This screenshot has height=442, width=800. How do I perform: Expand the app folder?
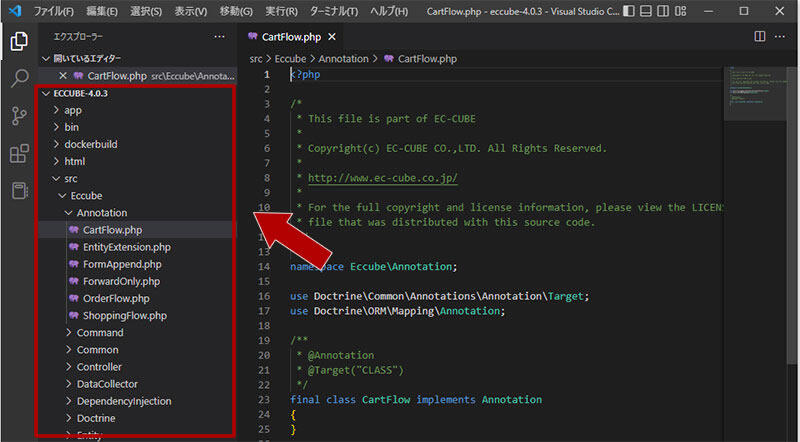coord(73,110)
